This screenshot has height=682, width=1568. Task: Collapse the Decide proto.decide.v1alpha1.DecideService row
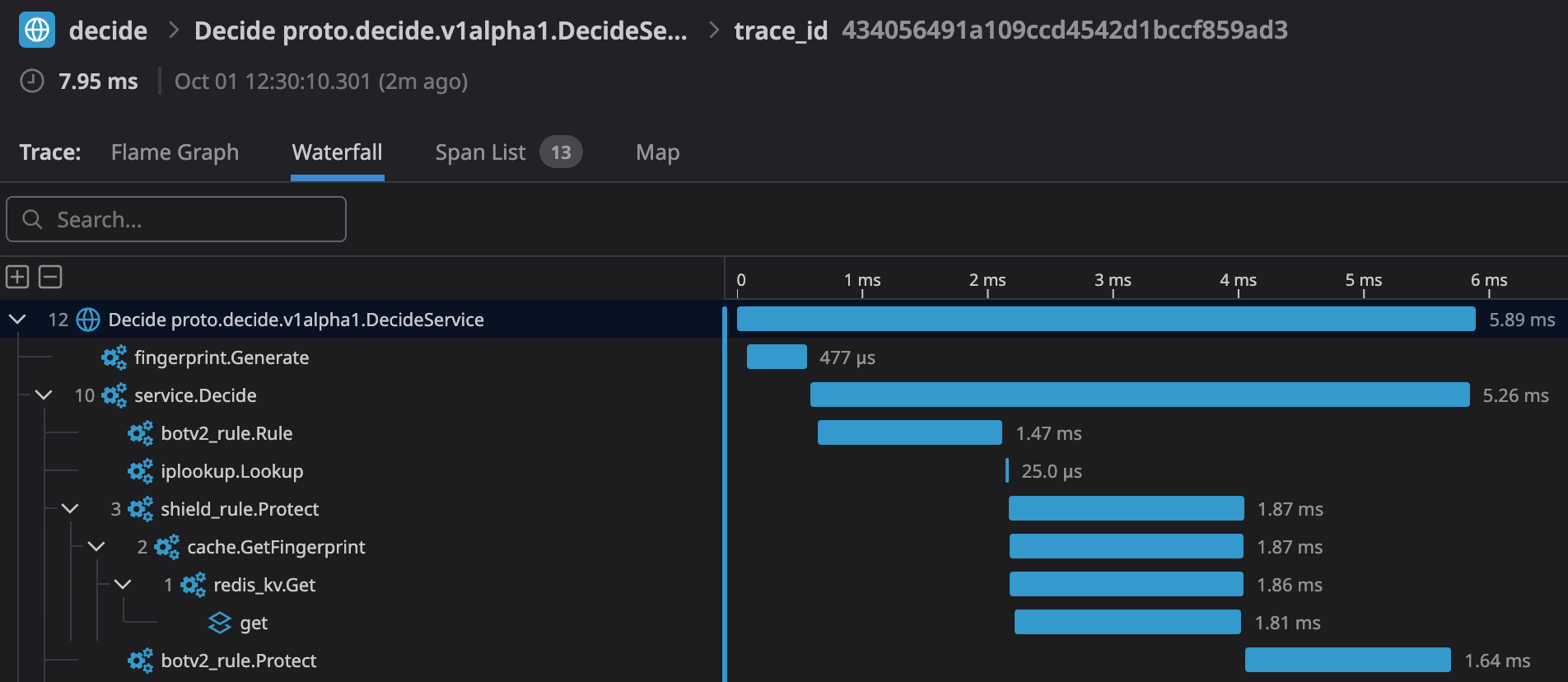pos(17,320)
